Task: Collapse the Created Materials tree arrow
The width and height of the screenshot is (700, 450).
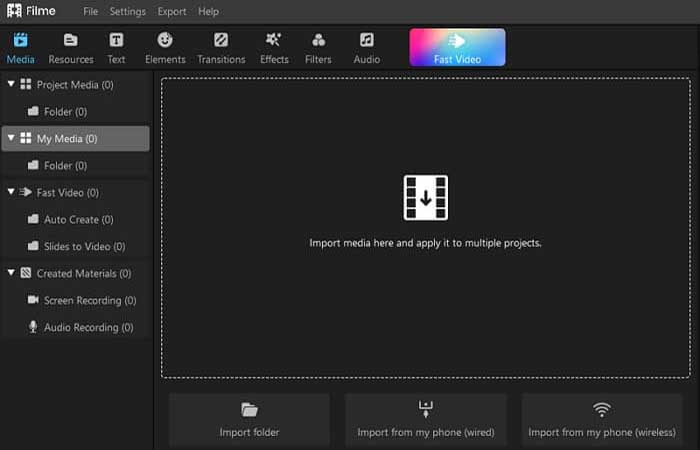Action: tap(11, 272)
